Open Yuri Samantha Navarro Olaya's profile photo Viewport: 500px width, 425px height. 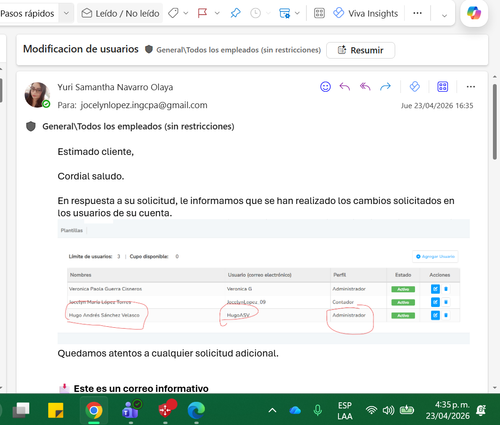37,95
